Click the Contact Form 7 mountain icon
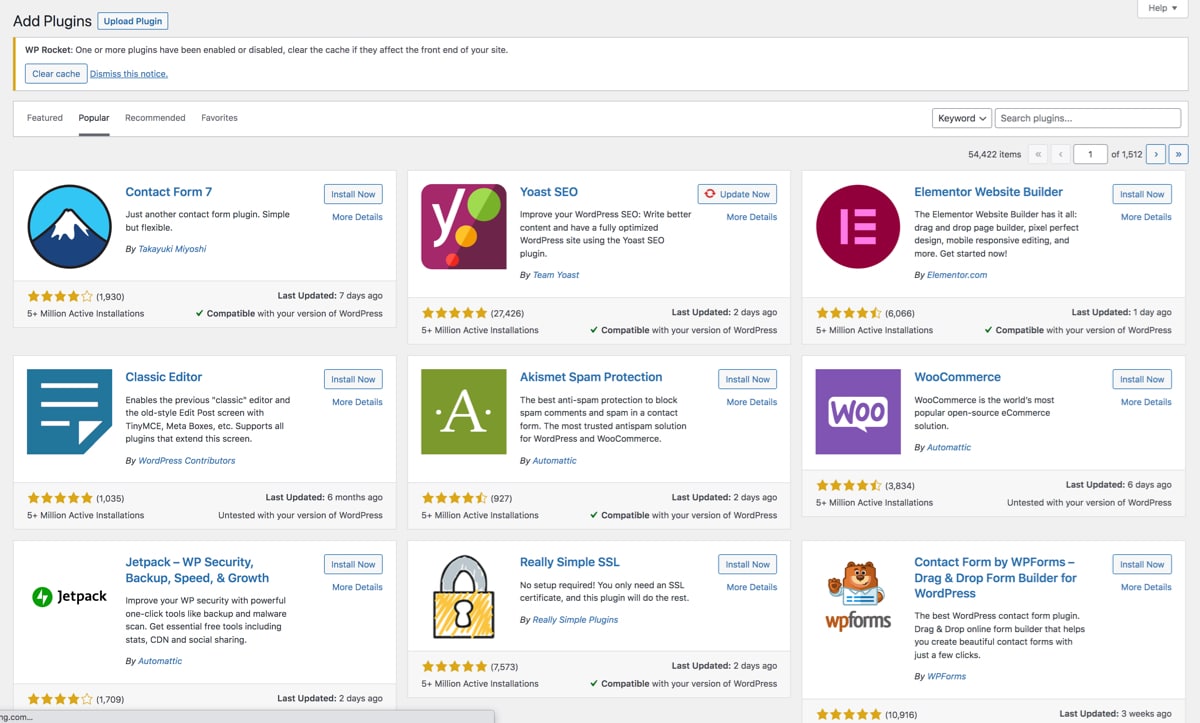Screen dimensions: 1200x723 click(69, 227)
